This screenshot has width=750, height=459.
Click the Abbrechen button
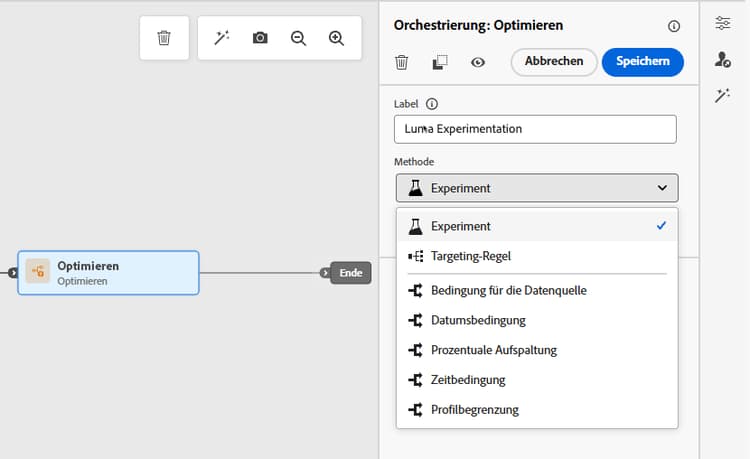click(x=554, y=62)
